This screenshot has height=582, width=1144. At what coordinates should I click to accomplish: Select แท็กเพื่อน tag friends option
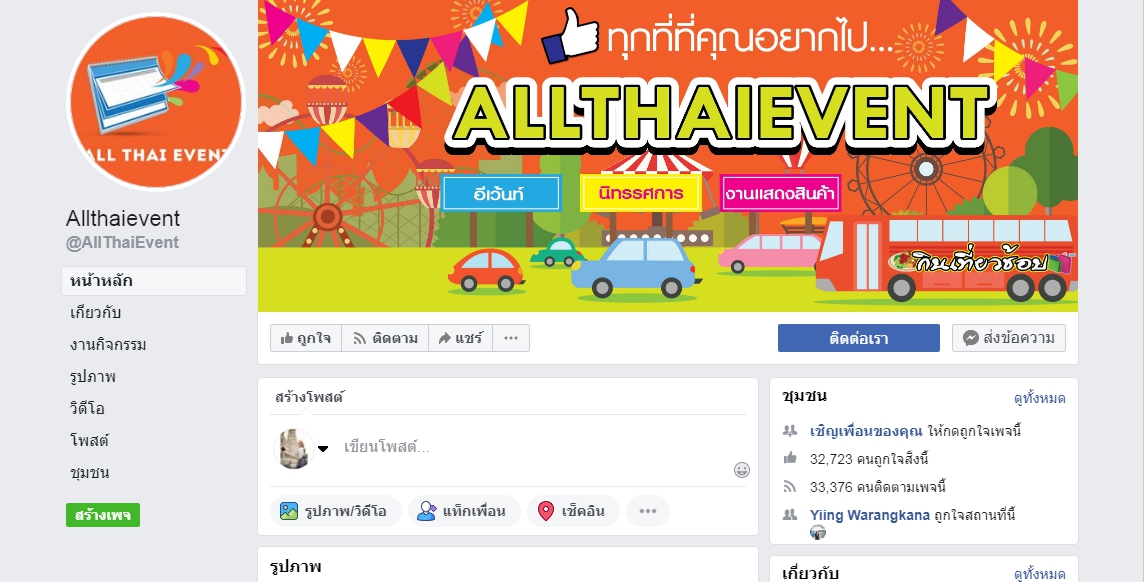click(464, 511)
